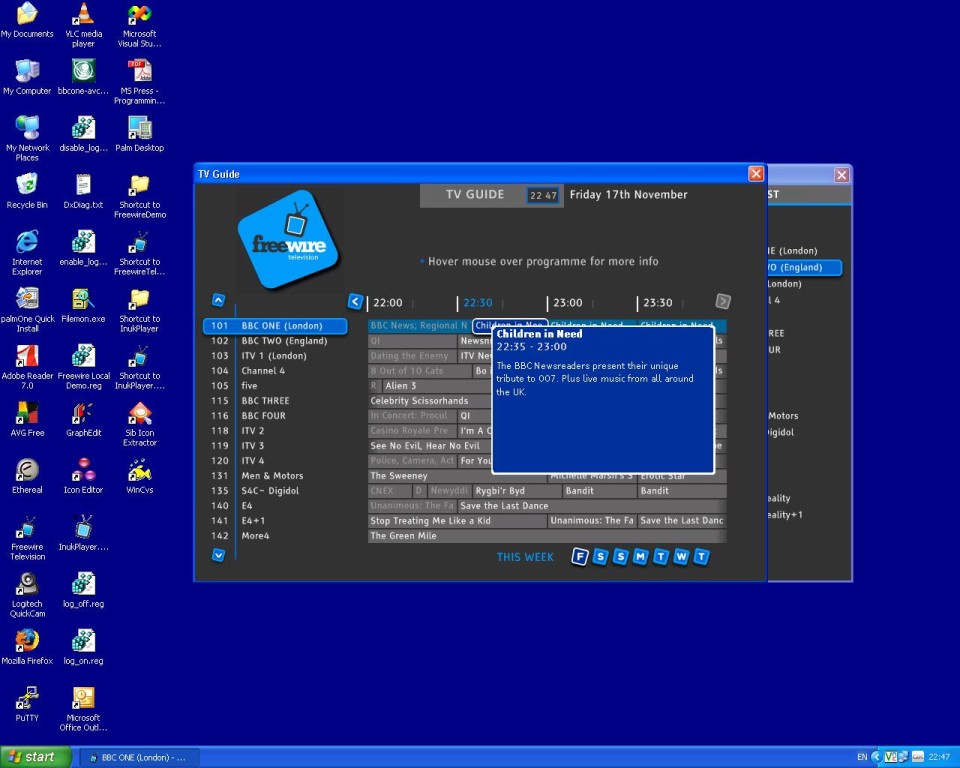The image size is (960, 768).
Task: Select the GraphEdit desktop icon
Action: (84, 419)
